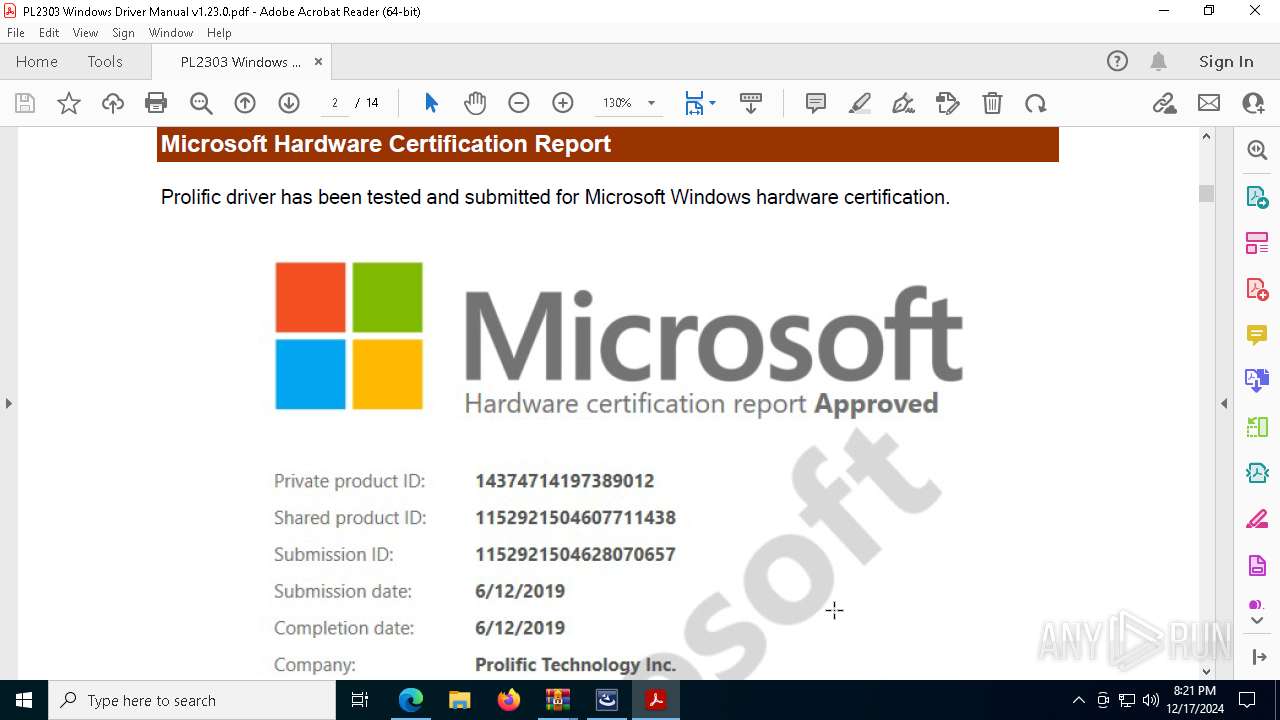Open the Window menu
This screenshot has height=720, width=1280.
tap(171, 33)
